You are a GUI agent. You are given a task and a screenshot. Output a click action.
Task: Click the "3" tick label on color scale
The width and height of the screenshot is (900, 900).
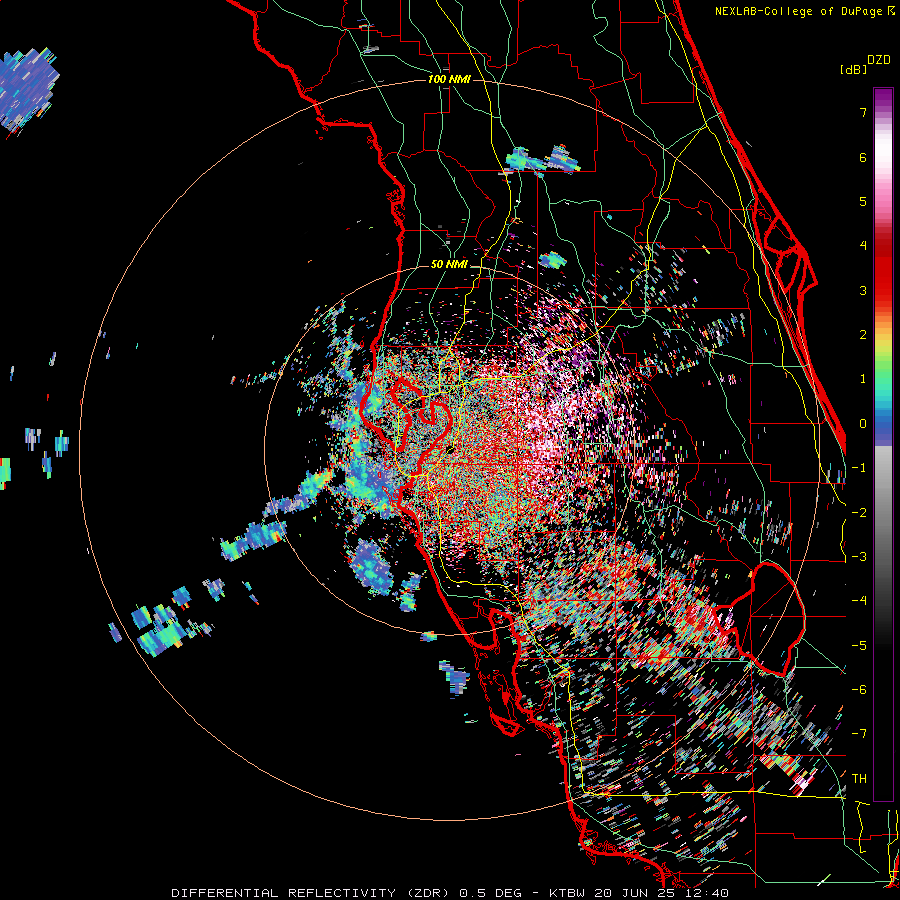coord(863,290)
